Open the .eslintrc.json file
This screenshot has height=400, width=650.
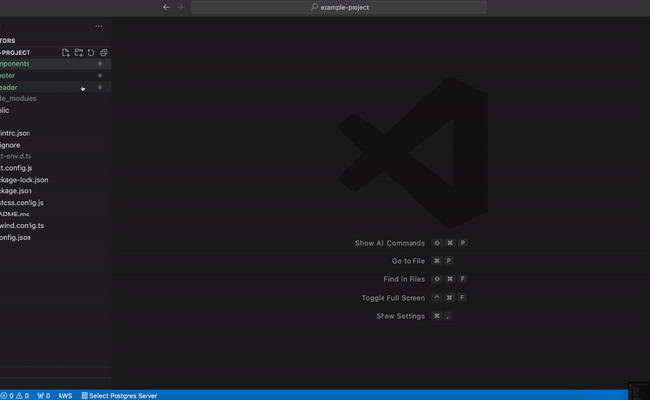click(56, 133)
